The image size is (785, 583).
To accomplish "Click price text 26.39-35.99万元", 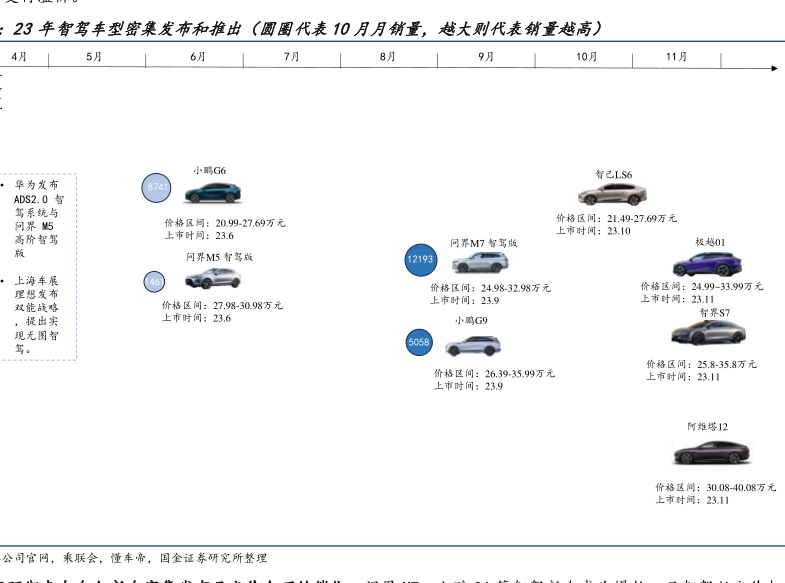I will pos(520,374).
